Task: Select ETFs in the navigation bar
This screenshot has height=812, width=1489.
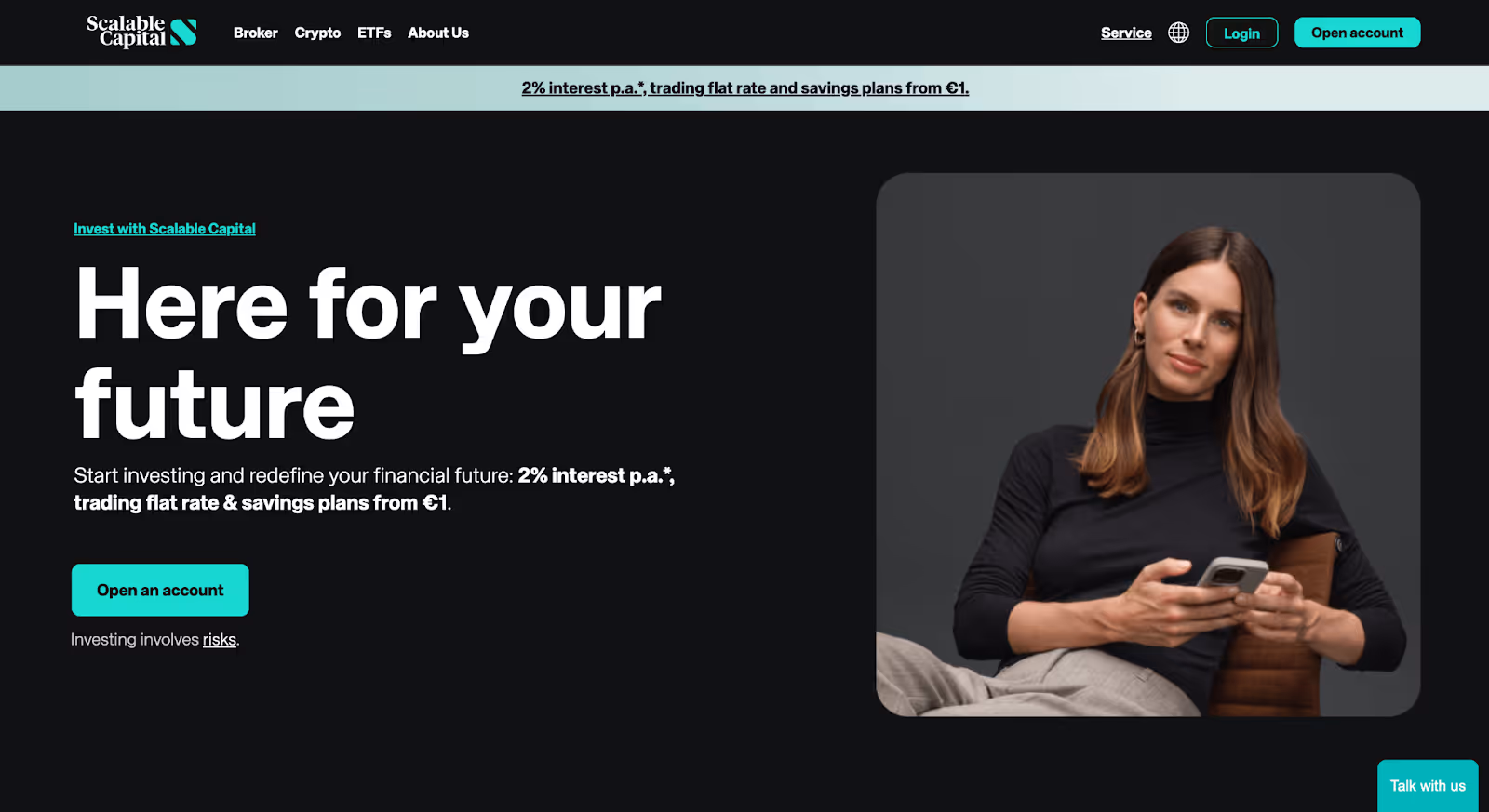Action: [374, 33]
